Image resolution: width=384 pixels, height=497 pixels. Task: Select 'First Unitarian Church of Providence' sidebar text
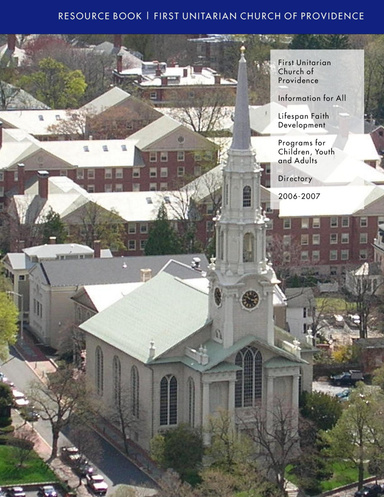coord(305,71)
